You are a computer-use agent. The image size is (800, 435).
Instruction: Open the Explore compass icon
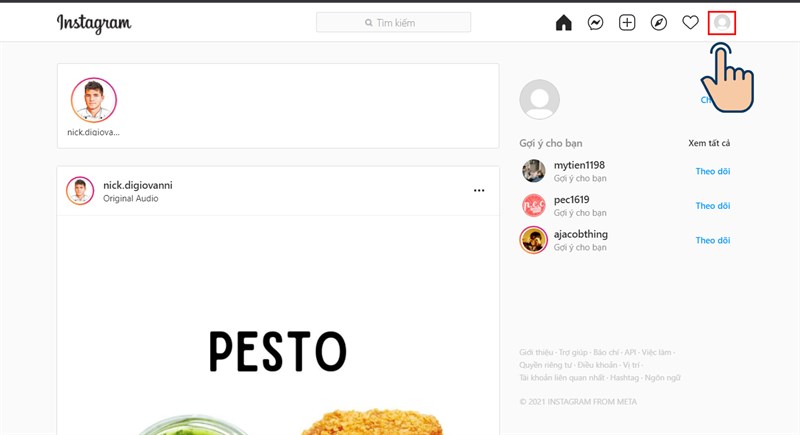tap(659, 23)
